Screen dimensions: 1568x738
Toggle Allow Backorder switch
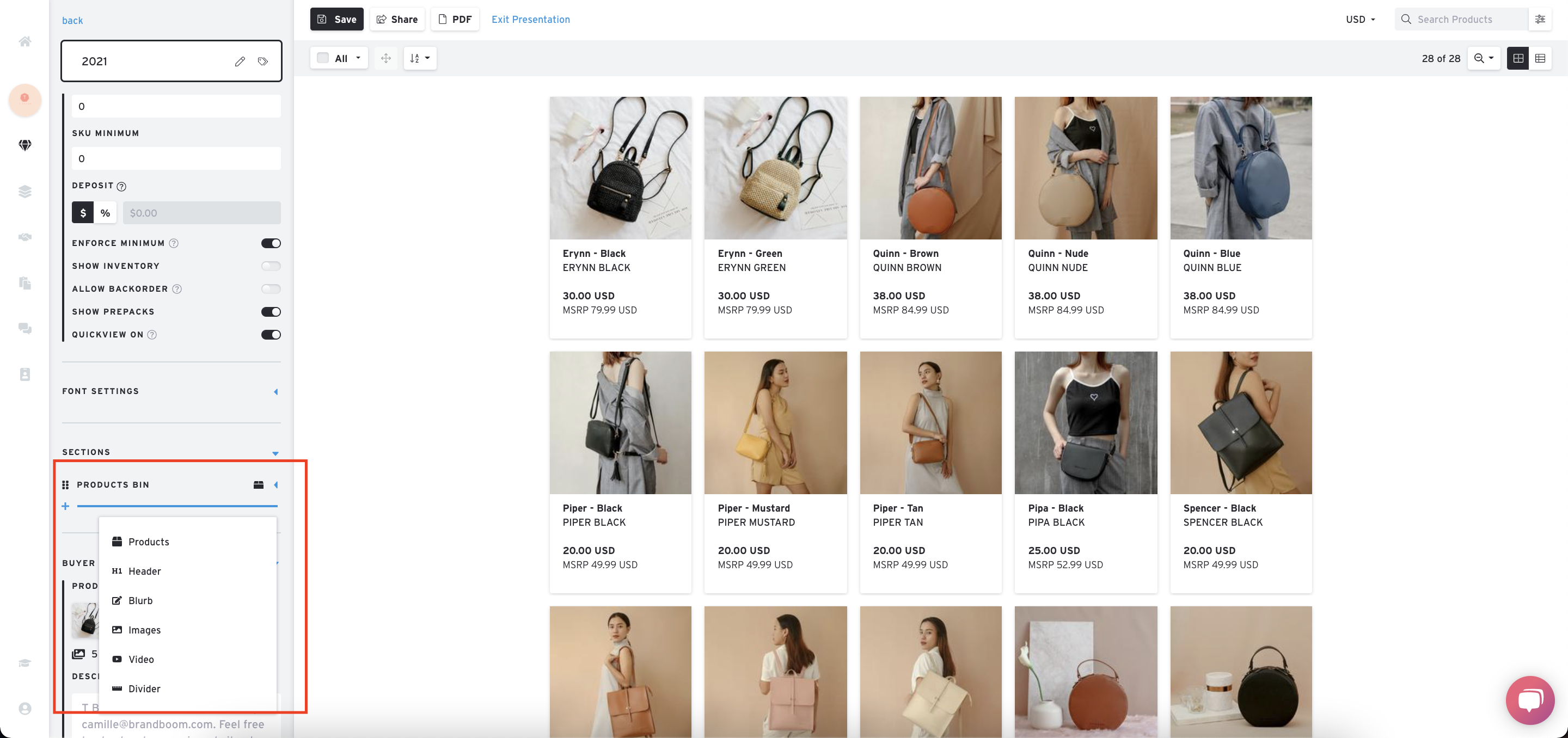click(x=271, y=289)
